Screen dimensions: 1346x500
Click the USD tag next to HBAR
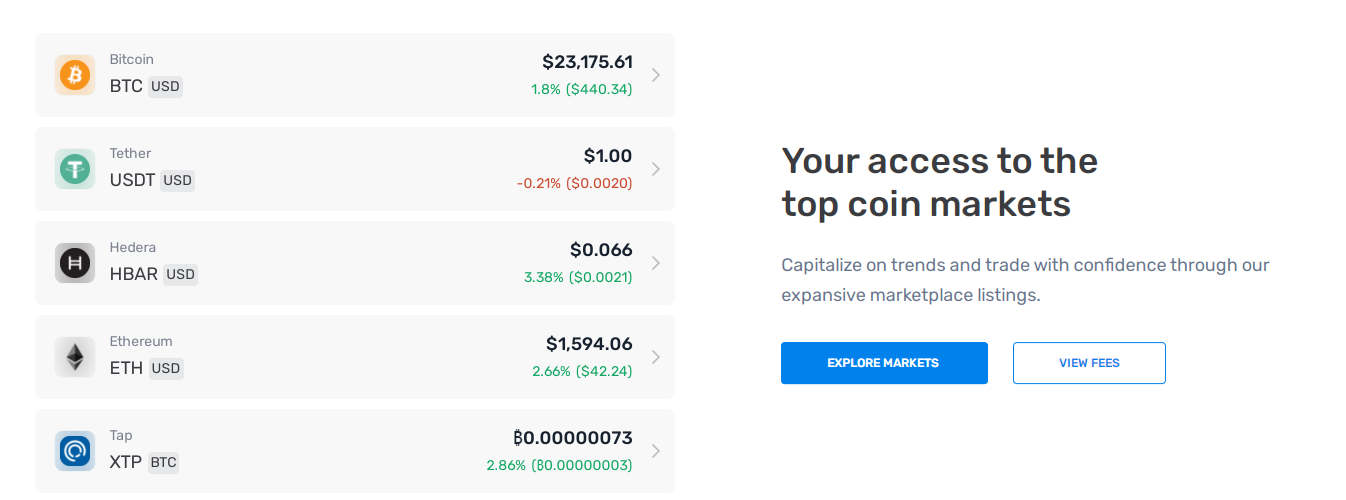click(x=180, y=275)
